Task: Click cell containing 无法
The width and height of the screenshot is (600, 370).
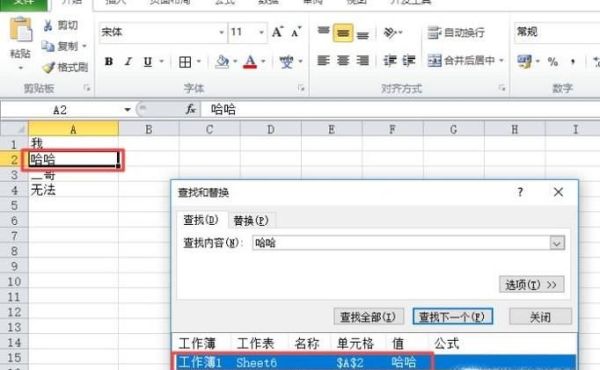Action: pyautogui.click(x=73, y=190)
